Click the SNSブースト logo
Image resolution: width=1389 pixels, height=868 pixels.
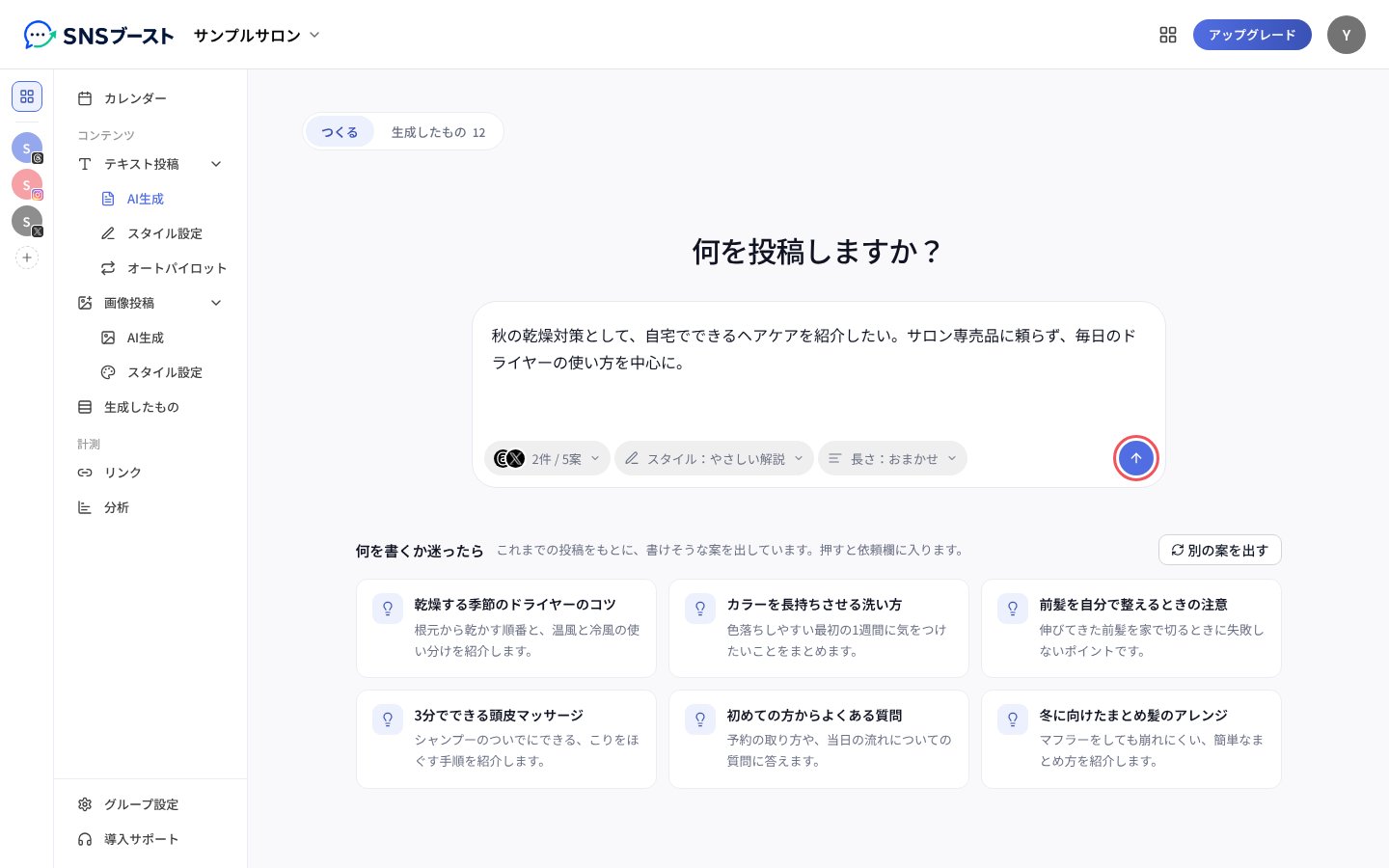coord(98,36)
